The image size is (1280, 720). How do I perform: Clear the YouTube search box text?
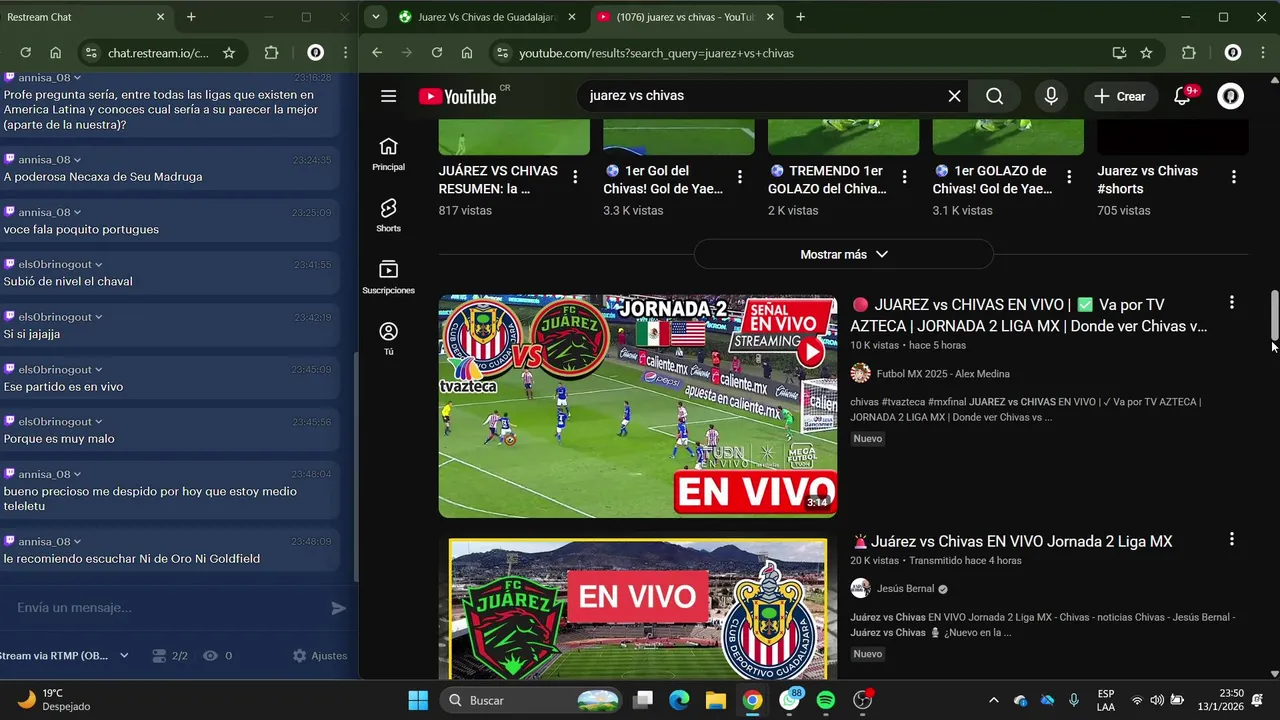coord(954,96)
